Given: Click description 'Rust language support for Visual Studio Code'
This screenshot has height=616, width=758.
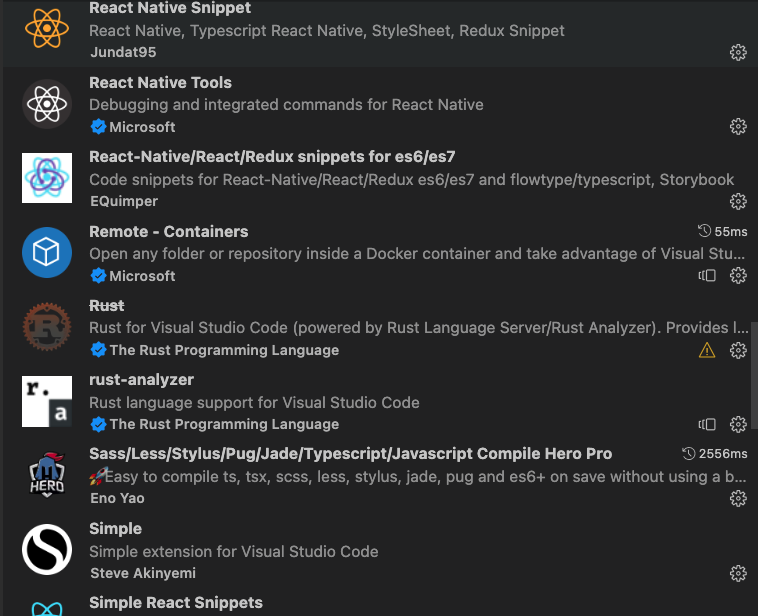Looking at the screenshot, I should [x=254, y=402].
